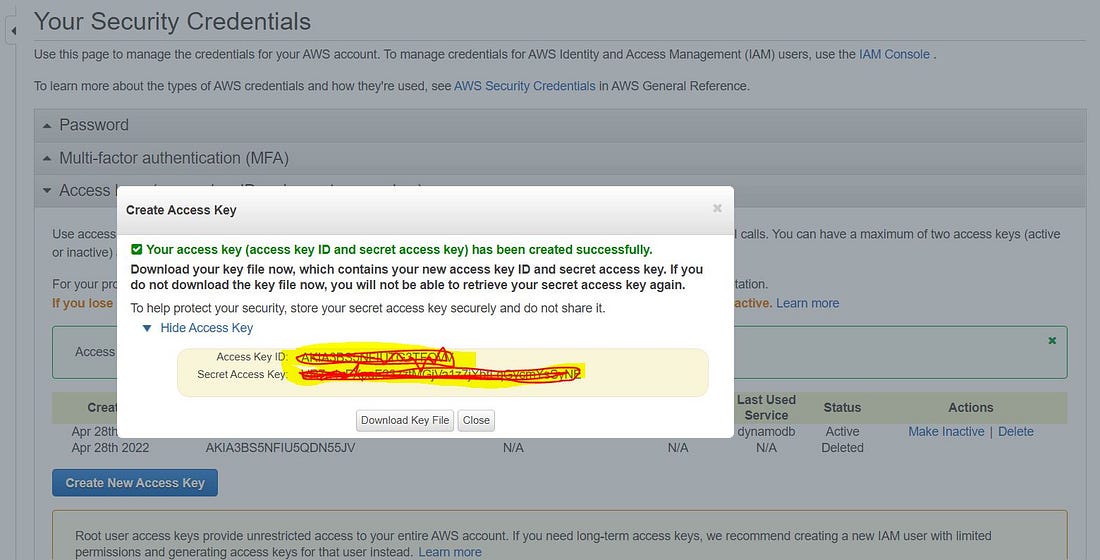Click the Download Key File button
The image size is (1100, 560).
(x=405, y=420)
